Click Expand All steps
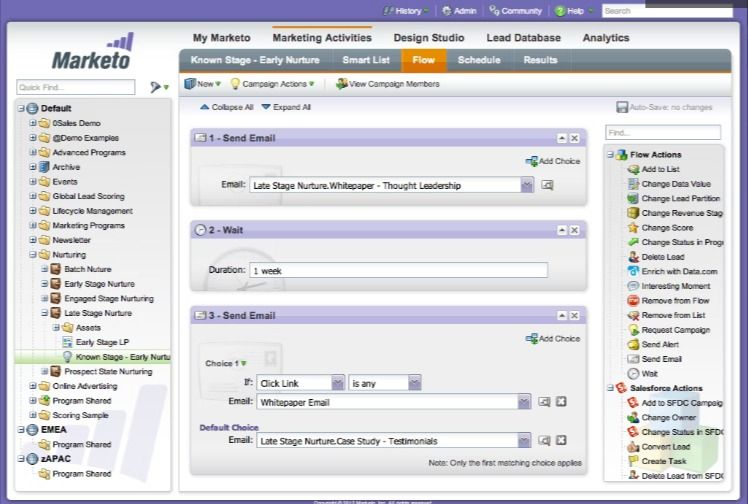Screen dimensions: 748x504 [x=286, y=107]
